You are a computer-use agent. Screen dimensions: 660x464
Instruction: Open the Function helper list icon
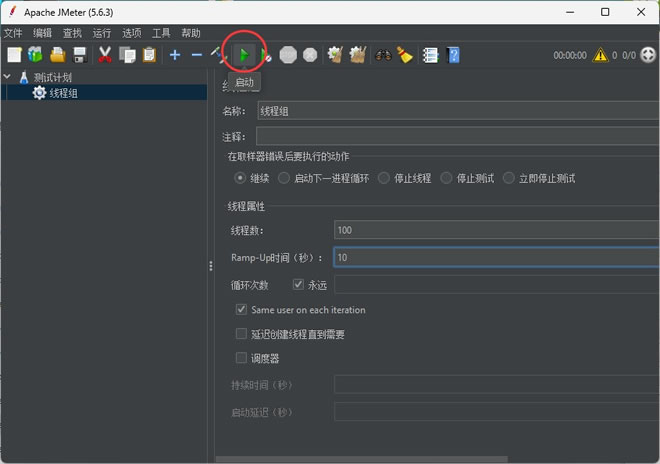431,55
